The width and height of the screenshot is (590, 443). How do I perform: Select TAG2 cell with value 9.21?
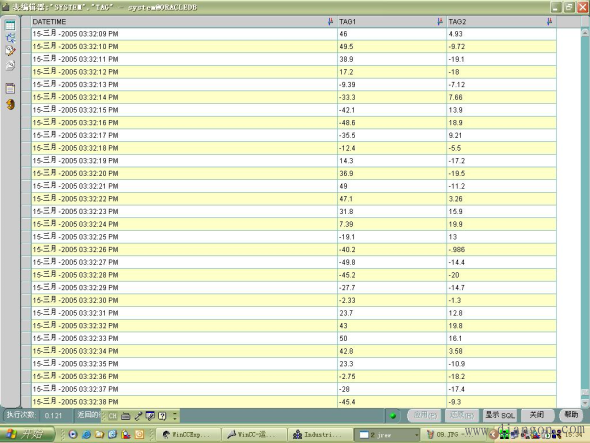pos(501,135)
